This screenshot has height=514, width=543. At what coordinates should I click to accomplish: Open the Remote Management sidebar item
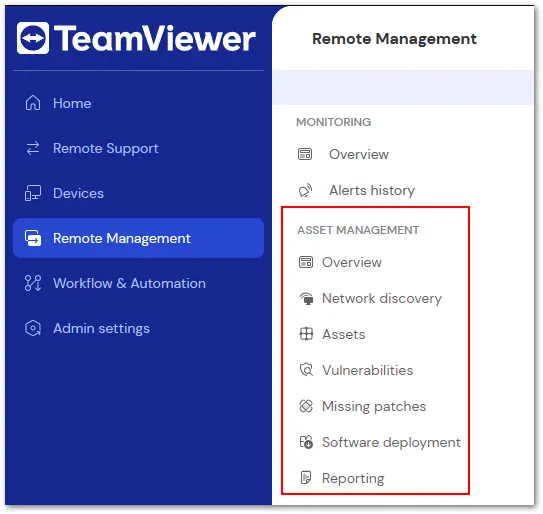(139, 238)
